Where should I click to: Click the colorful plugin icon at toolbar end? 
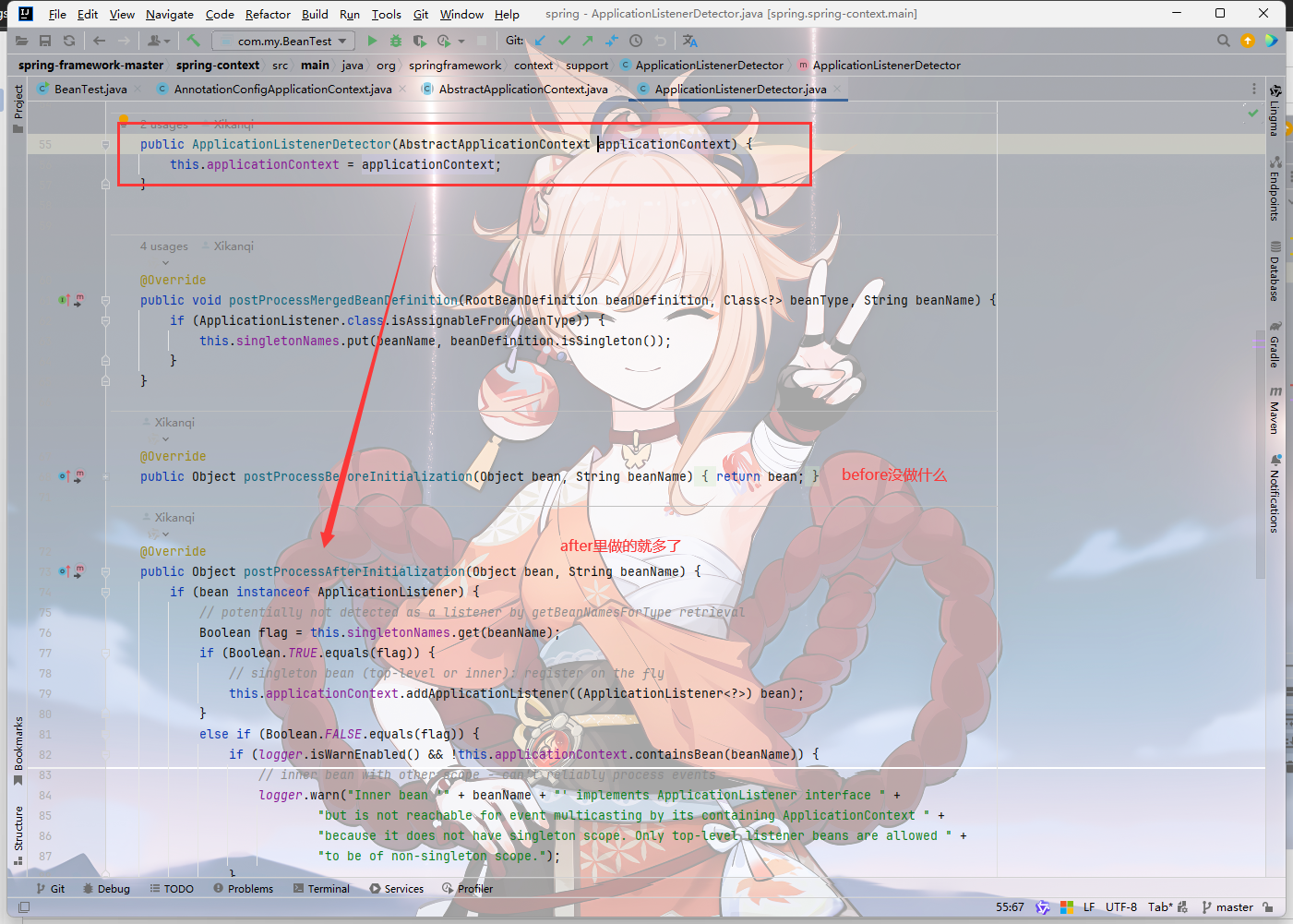1272,41
